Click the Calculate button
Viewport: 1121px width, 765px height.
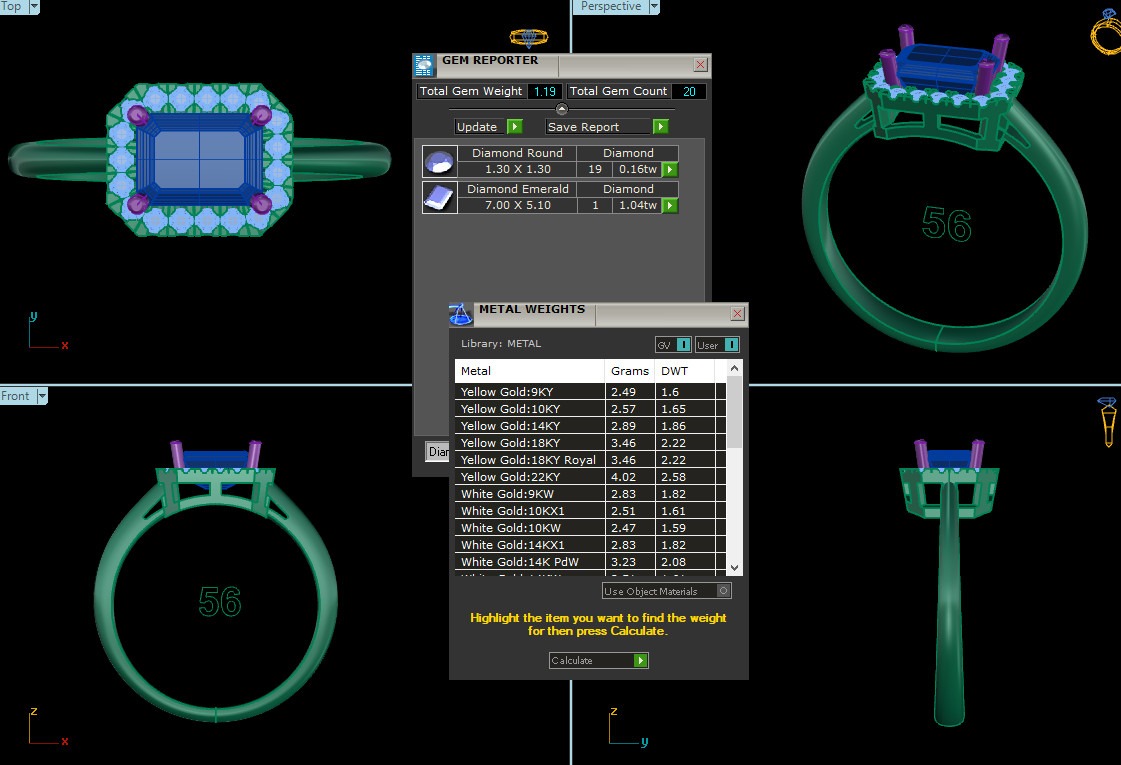point(598,661)
